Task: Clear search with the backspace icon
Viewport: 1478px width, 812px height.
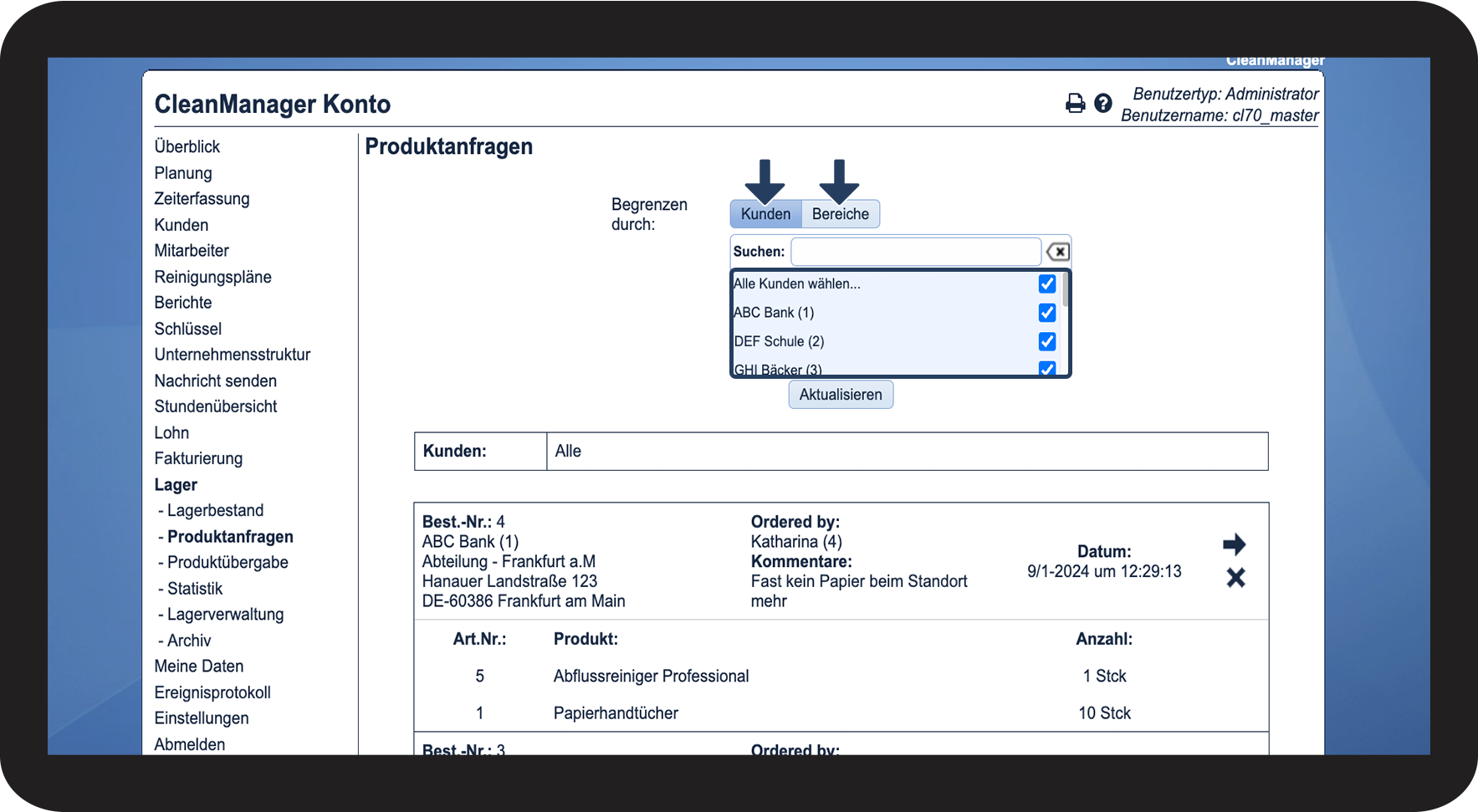Action: pos(1058,252)
